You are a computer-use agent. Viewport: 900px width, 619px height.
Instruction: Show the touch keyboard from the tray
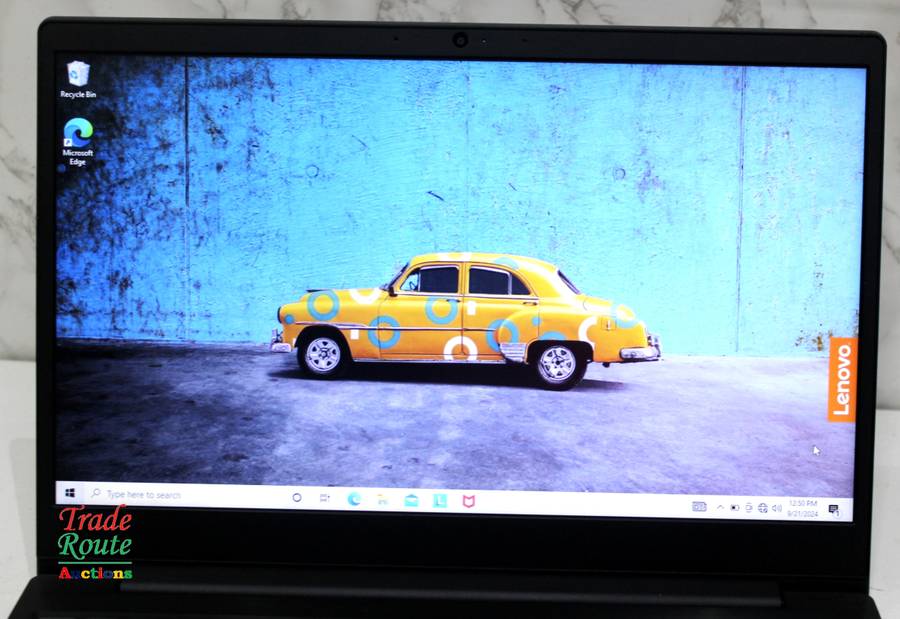point(699,507)
